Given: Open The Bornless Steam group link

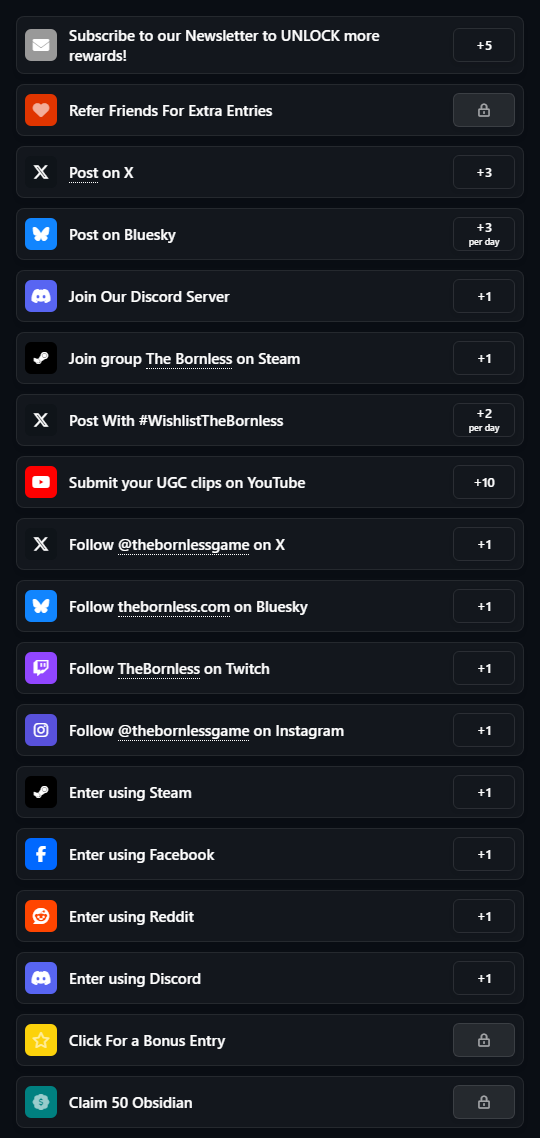Looking at the screenshot, I should [x=189, y=359].
